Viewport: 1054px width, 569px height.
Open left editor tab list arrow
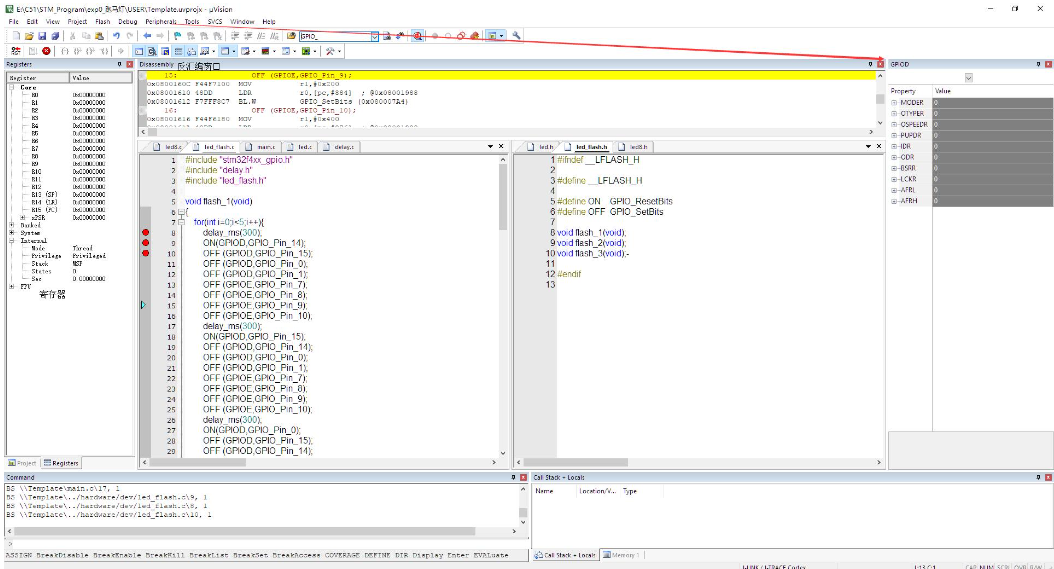pos(490,146)
